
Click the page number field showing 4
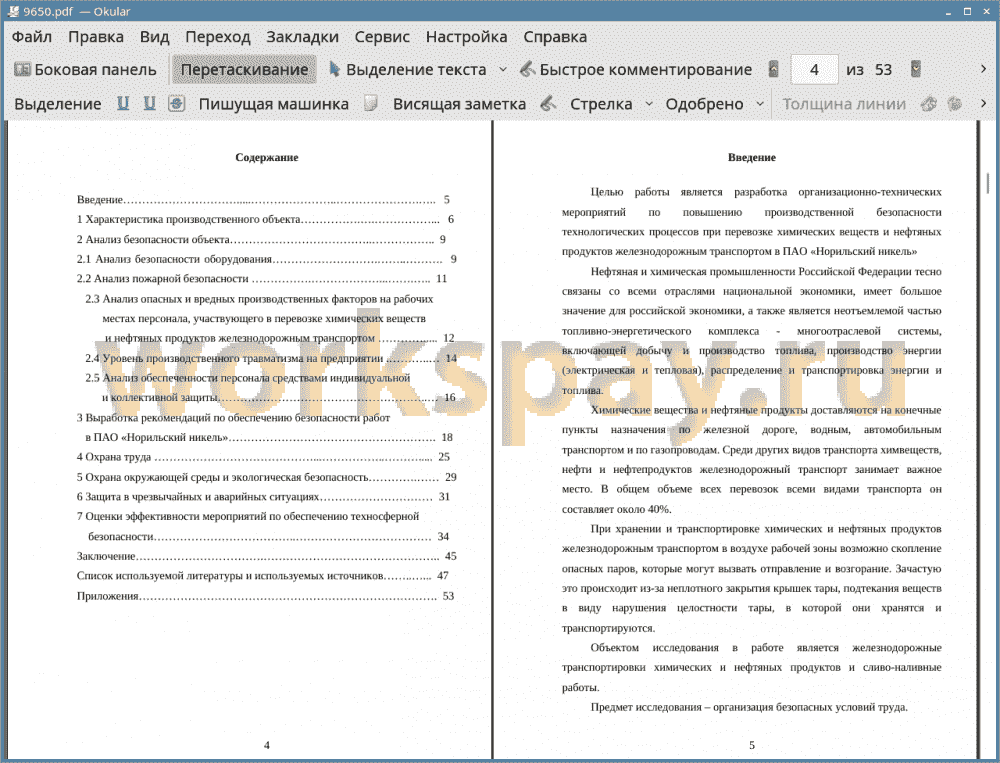click(x=814, y=70)
